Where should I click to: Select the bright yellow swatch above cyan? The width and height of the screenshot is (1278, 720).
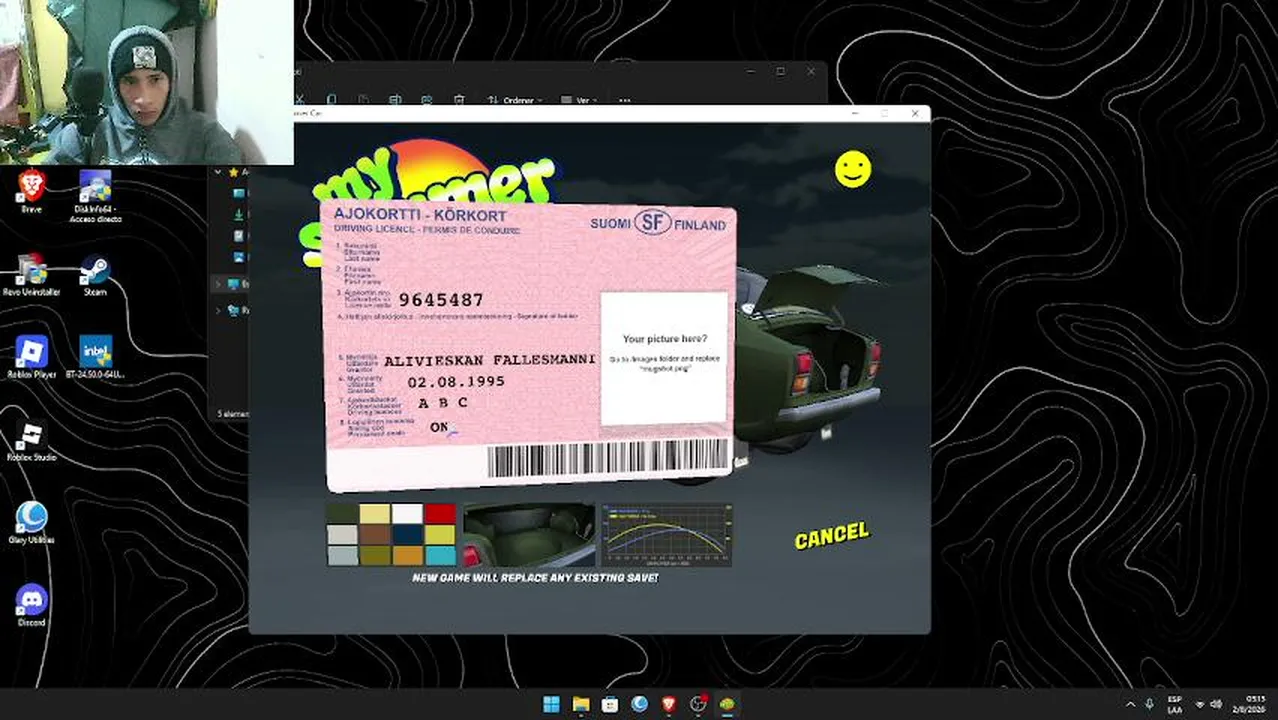click(440, 535)
